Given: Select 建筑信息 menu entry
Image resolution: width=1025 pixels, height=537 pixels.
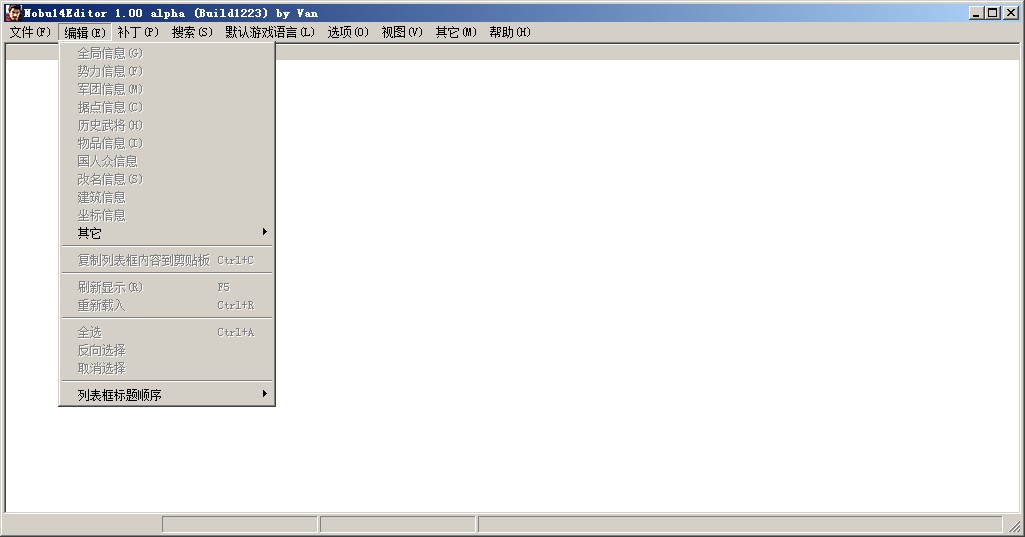Looking at the screenshot, I should click(x=167, y=197).
